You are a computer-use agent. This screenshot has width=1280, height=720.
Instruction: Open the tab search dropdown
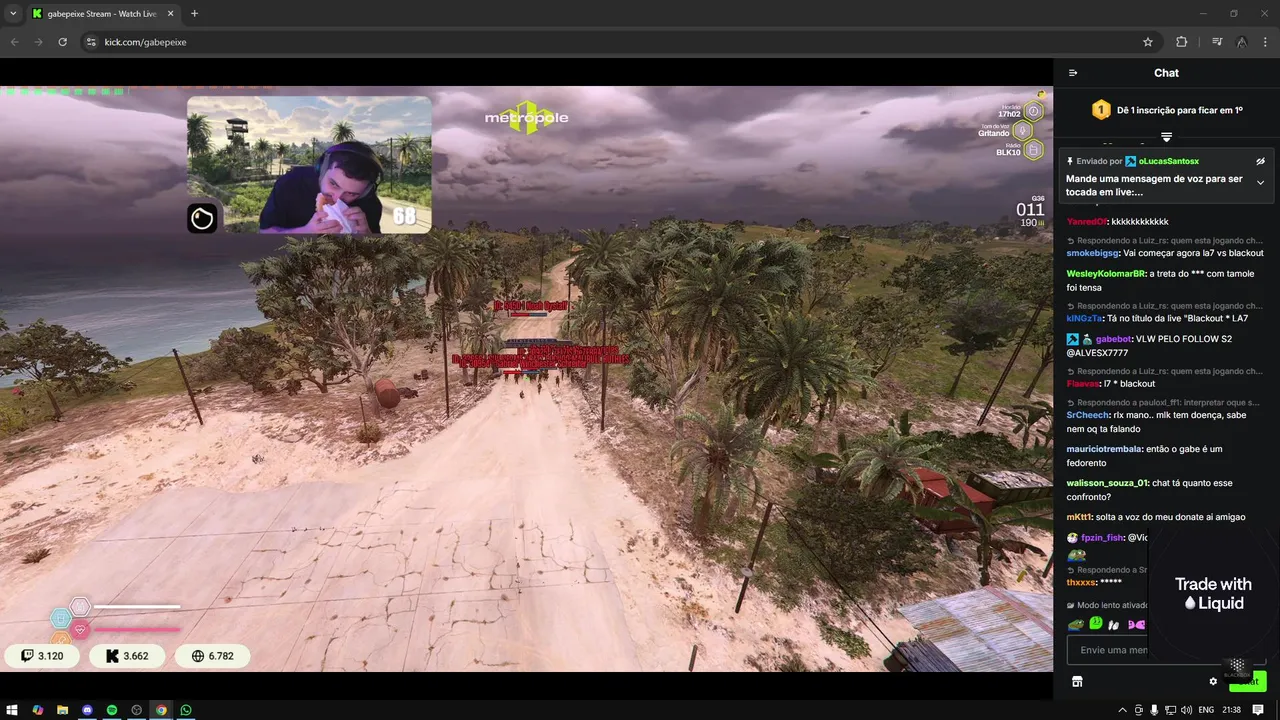pos(13,14)
